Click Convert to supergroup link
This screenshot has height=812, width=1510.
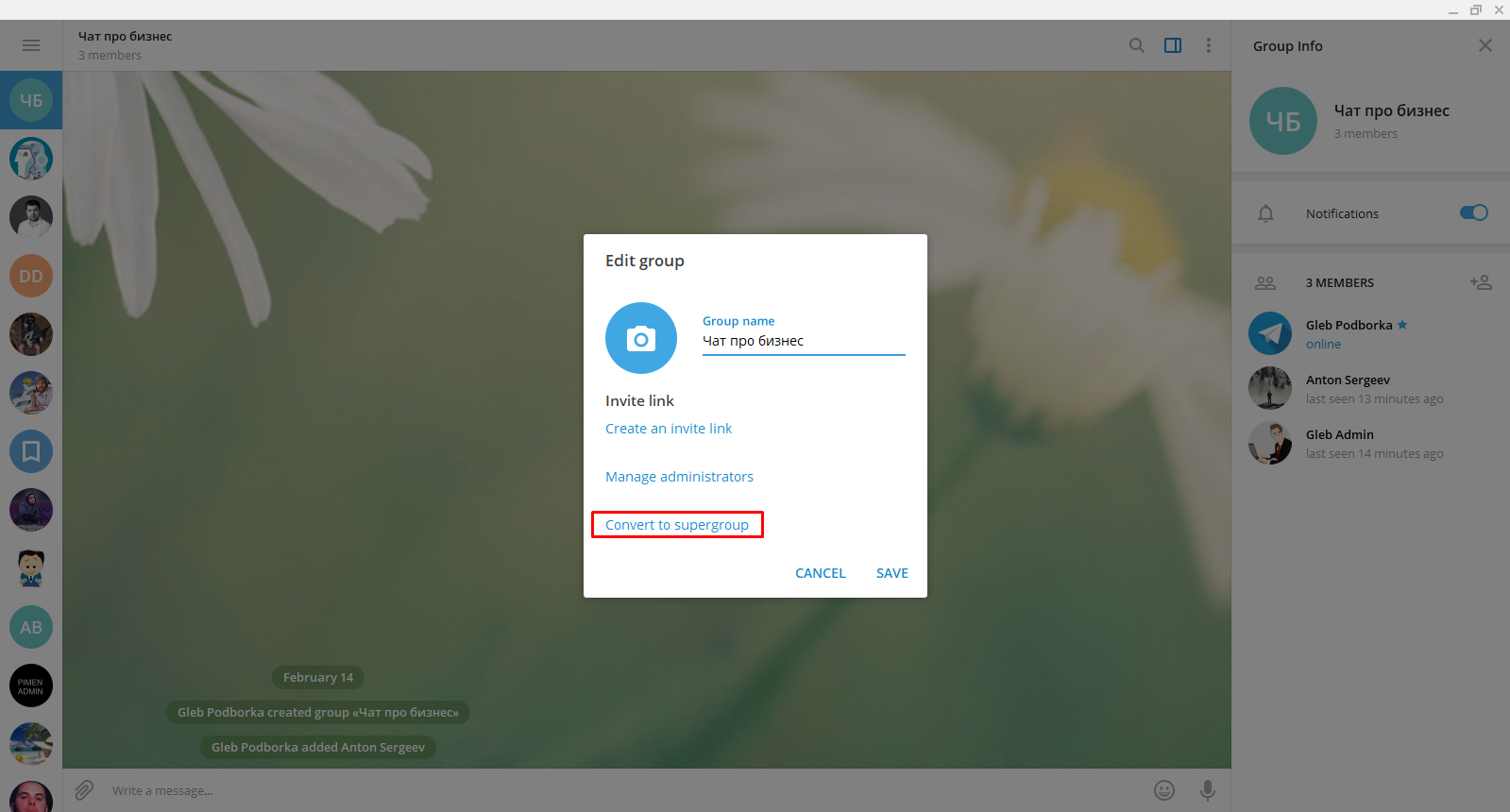click(677, 525)
